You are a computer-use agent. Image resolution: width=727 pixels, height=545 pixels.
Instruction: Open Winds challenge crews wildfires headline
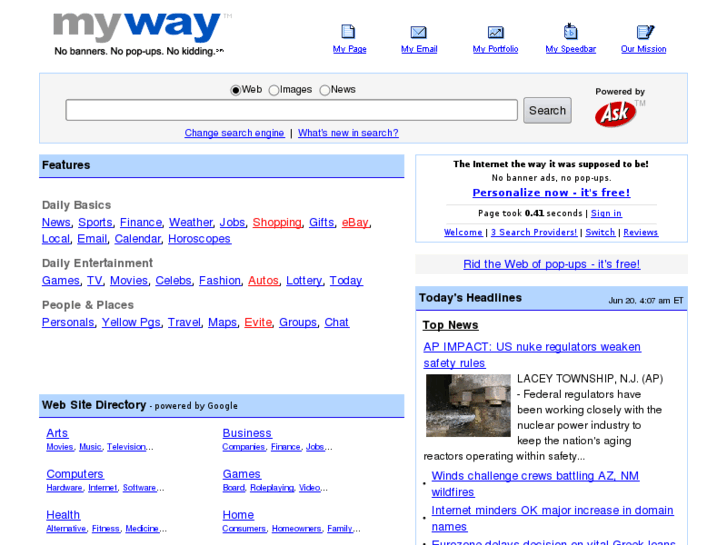pyautogui.click(x=535, y=484)
